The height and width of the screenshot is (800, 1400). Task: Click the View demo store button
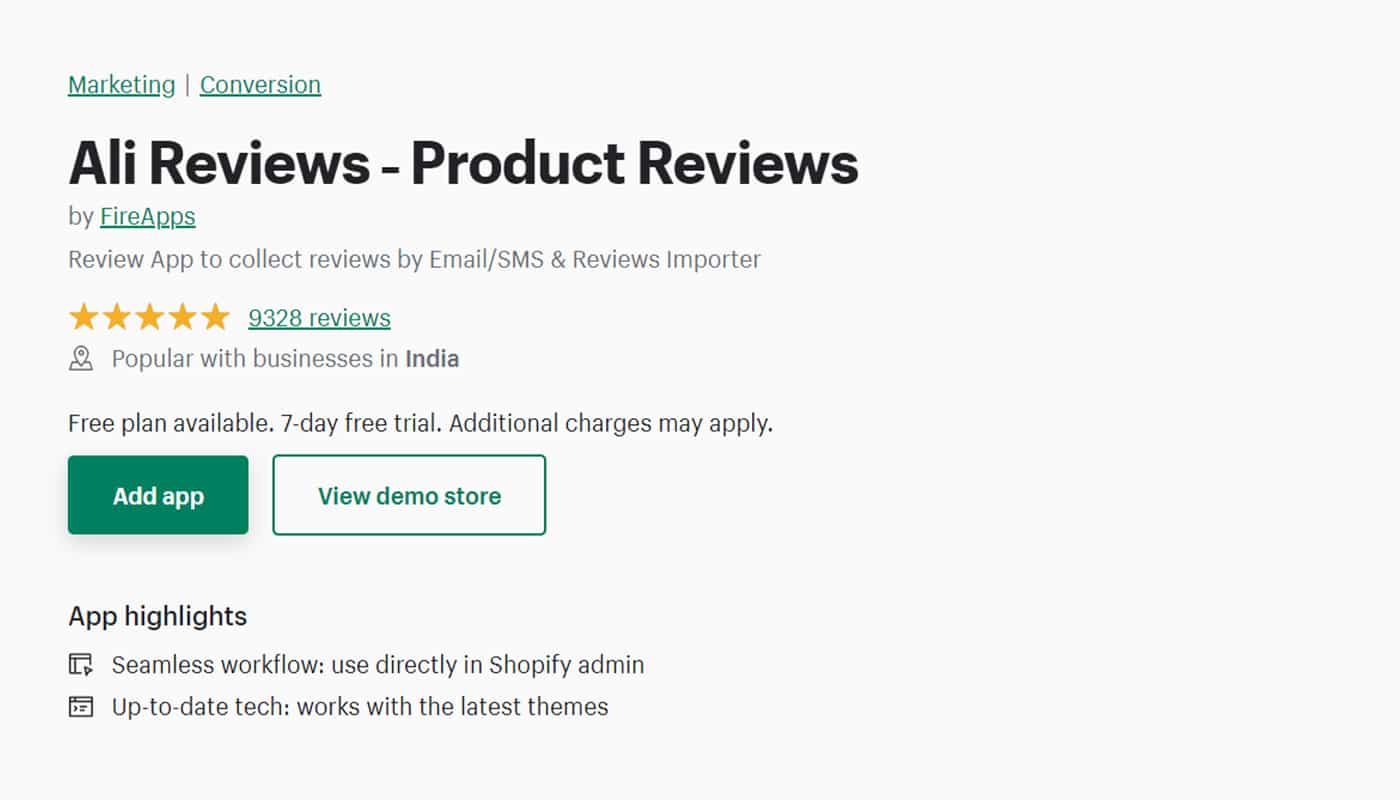(409, 495)
